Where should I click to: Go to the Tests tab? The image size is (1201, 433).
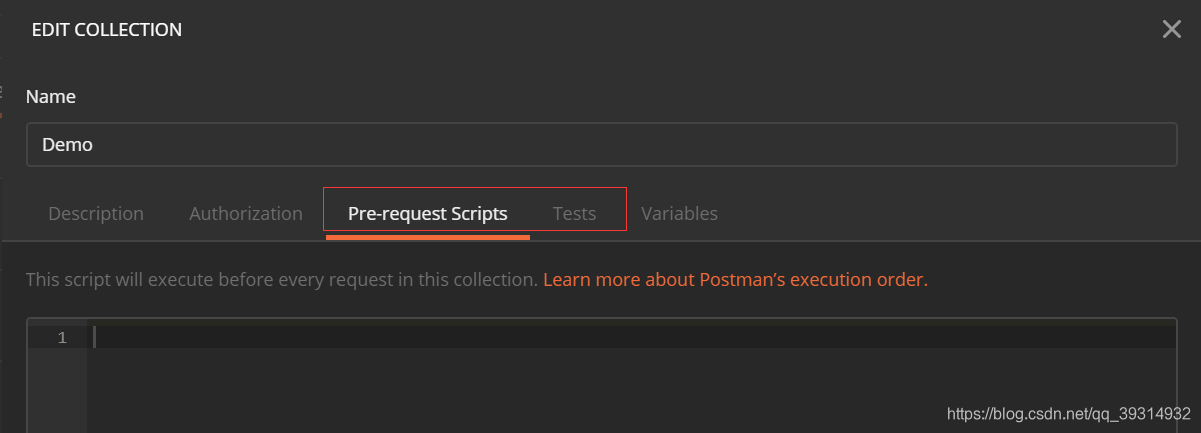574,213
